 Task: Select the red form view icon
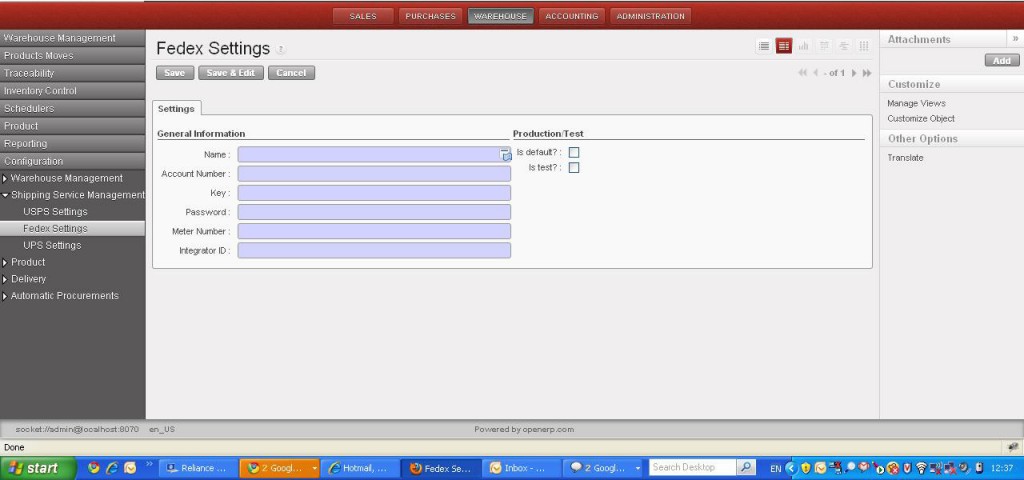784,46
